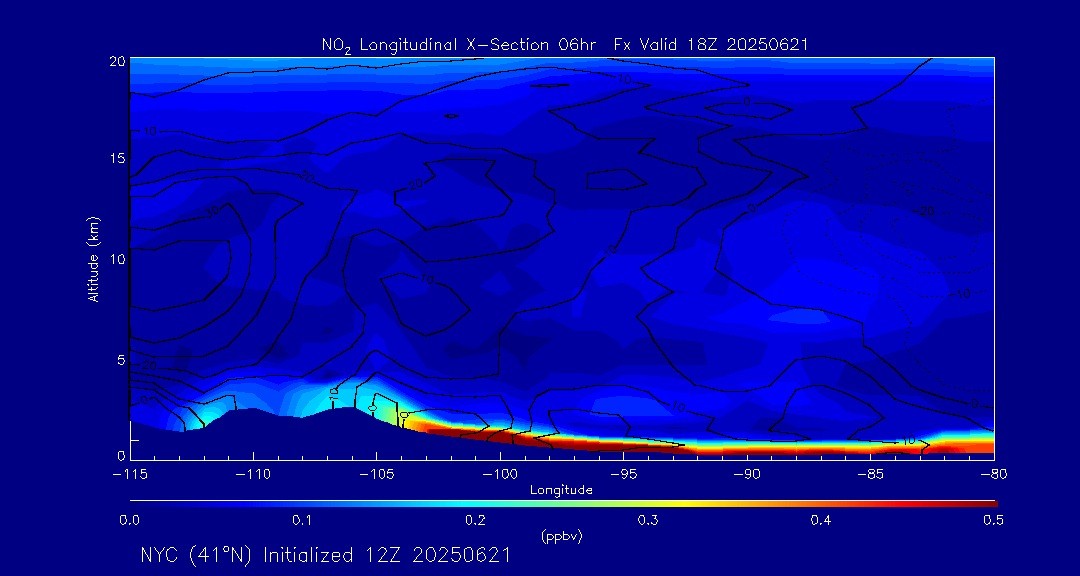Click the contour label 30 near -112 longitude

tap(212, 212)
